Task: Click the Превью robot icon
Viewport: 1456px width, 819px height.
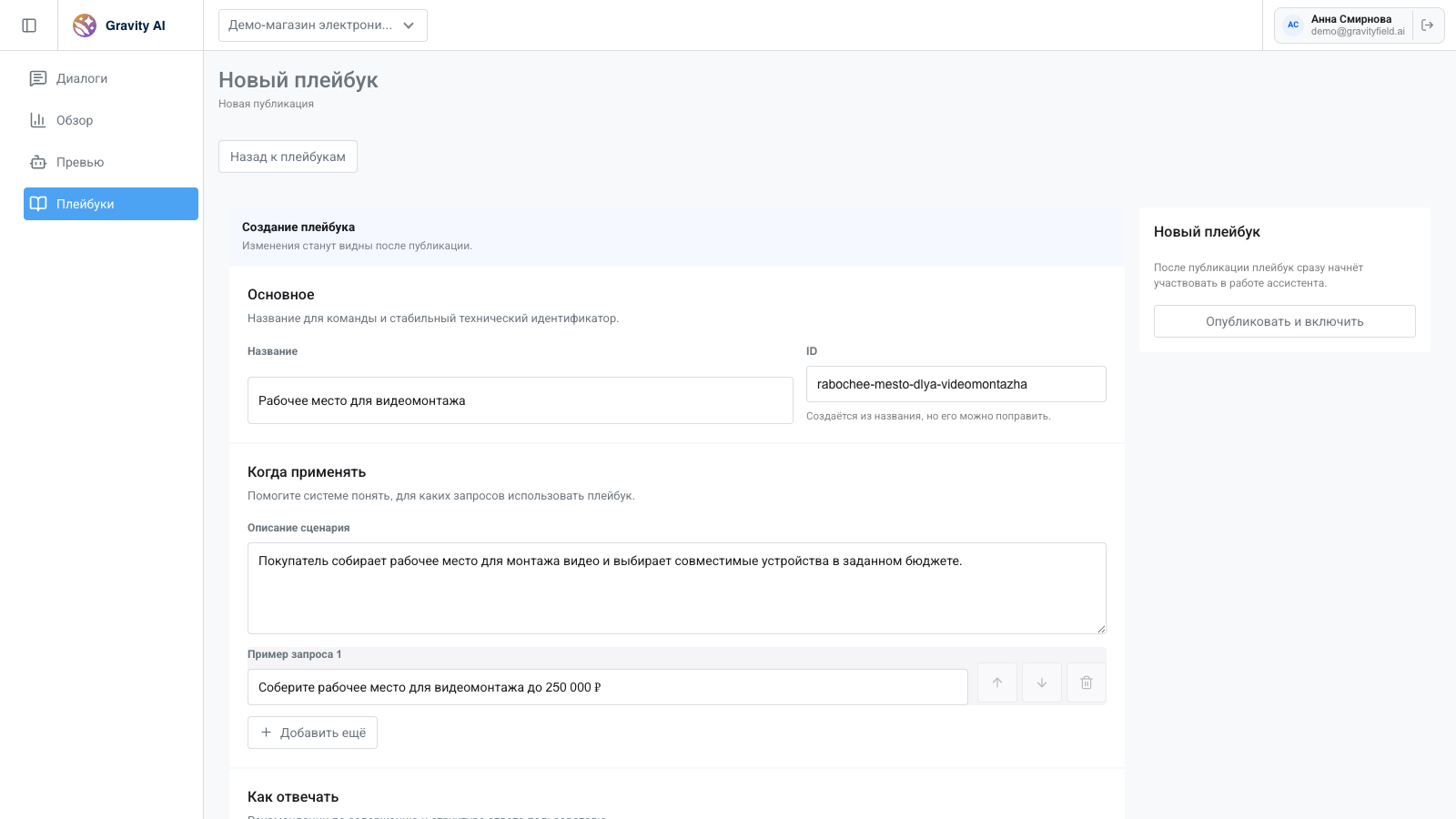Action: [38, 162]
